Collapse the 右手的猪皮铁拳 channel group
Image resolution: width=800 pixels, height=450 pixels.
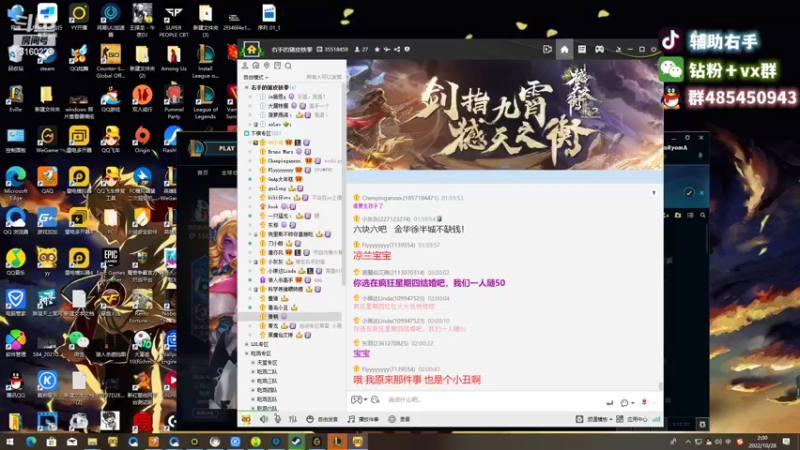[x=247, y=88]
